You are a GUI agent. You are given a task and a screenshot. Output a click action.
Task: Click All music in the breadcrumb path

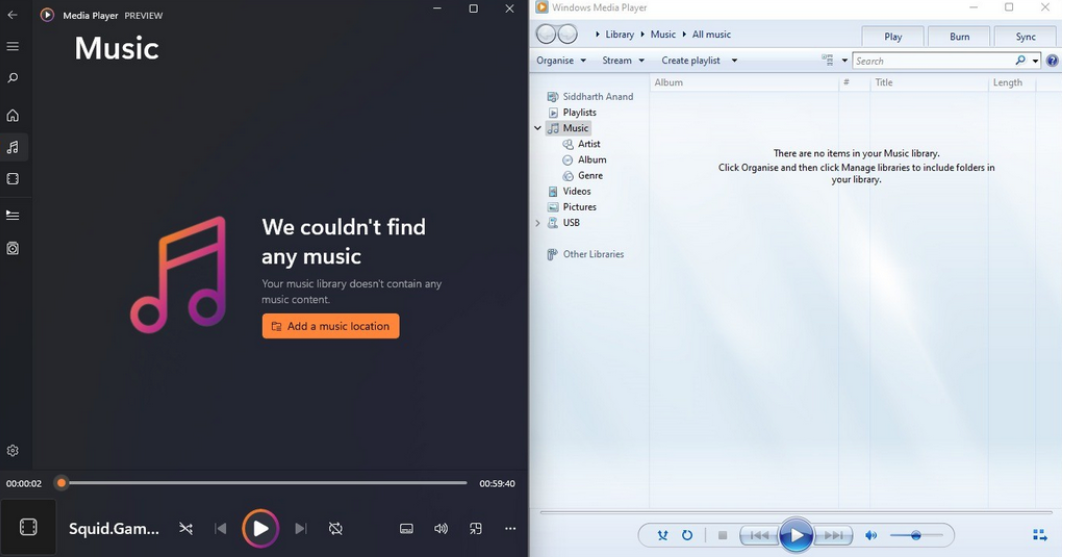point(711,34)
